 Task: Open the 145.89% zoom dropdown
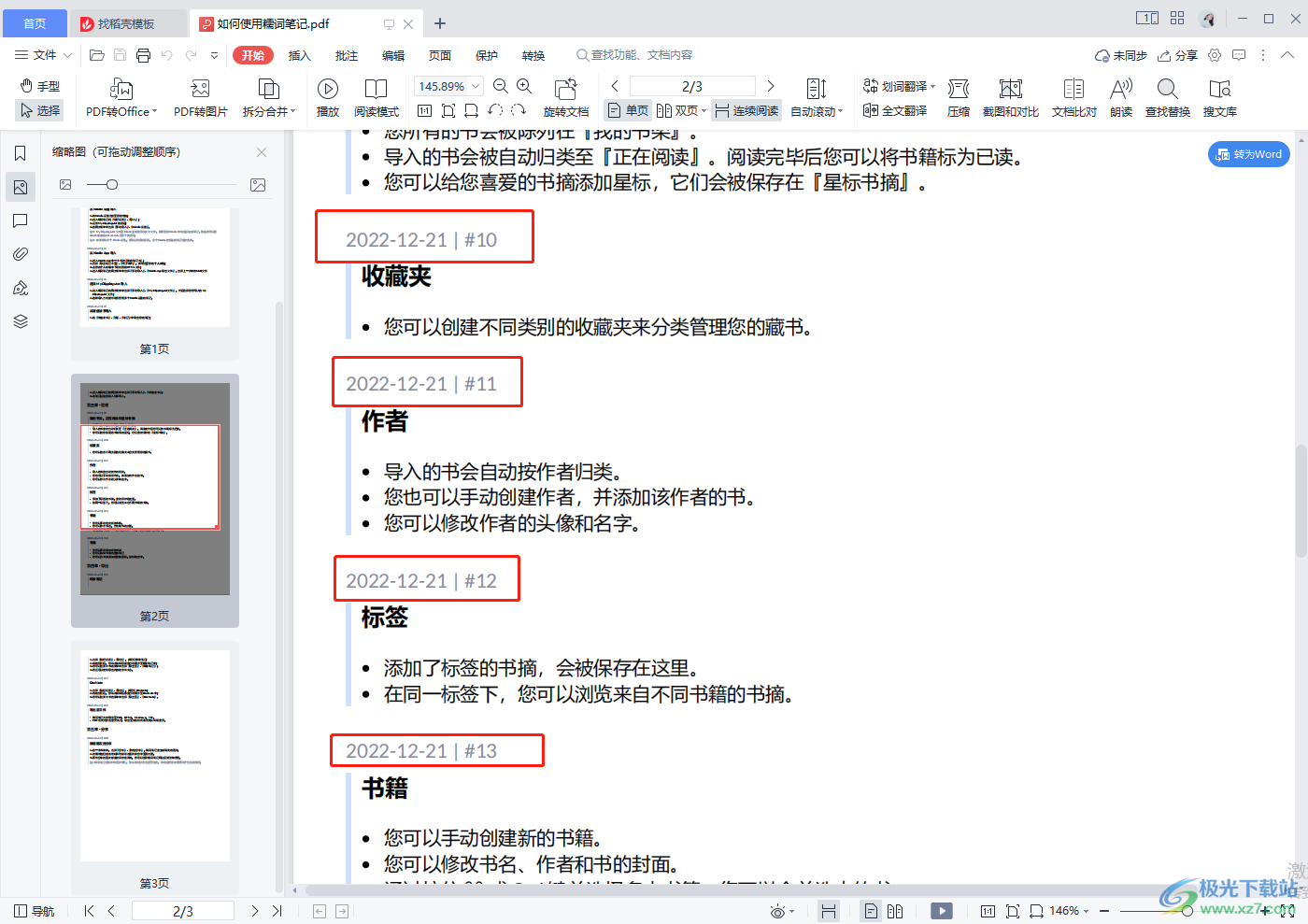476,86
